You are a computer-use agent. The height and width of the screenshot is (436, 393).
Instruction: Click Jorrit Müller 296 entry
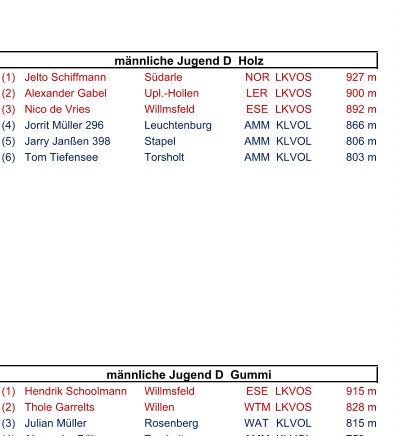coord(64,125)
